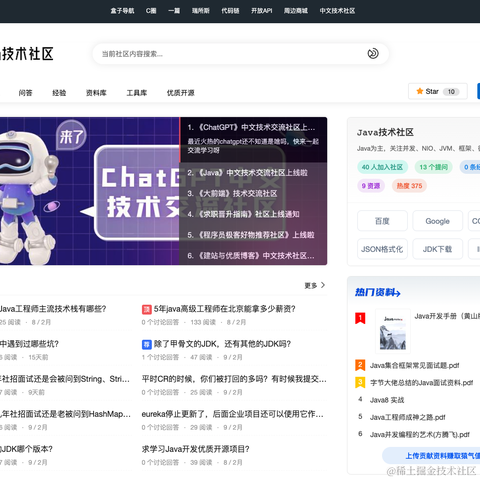Screen dimensions: 480x480
Task: Open the post 5年java高级工程师在北京能拿多少薪资
Action: 225,309
